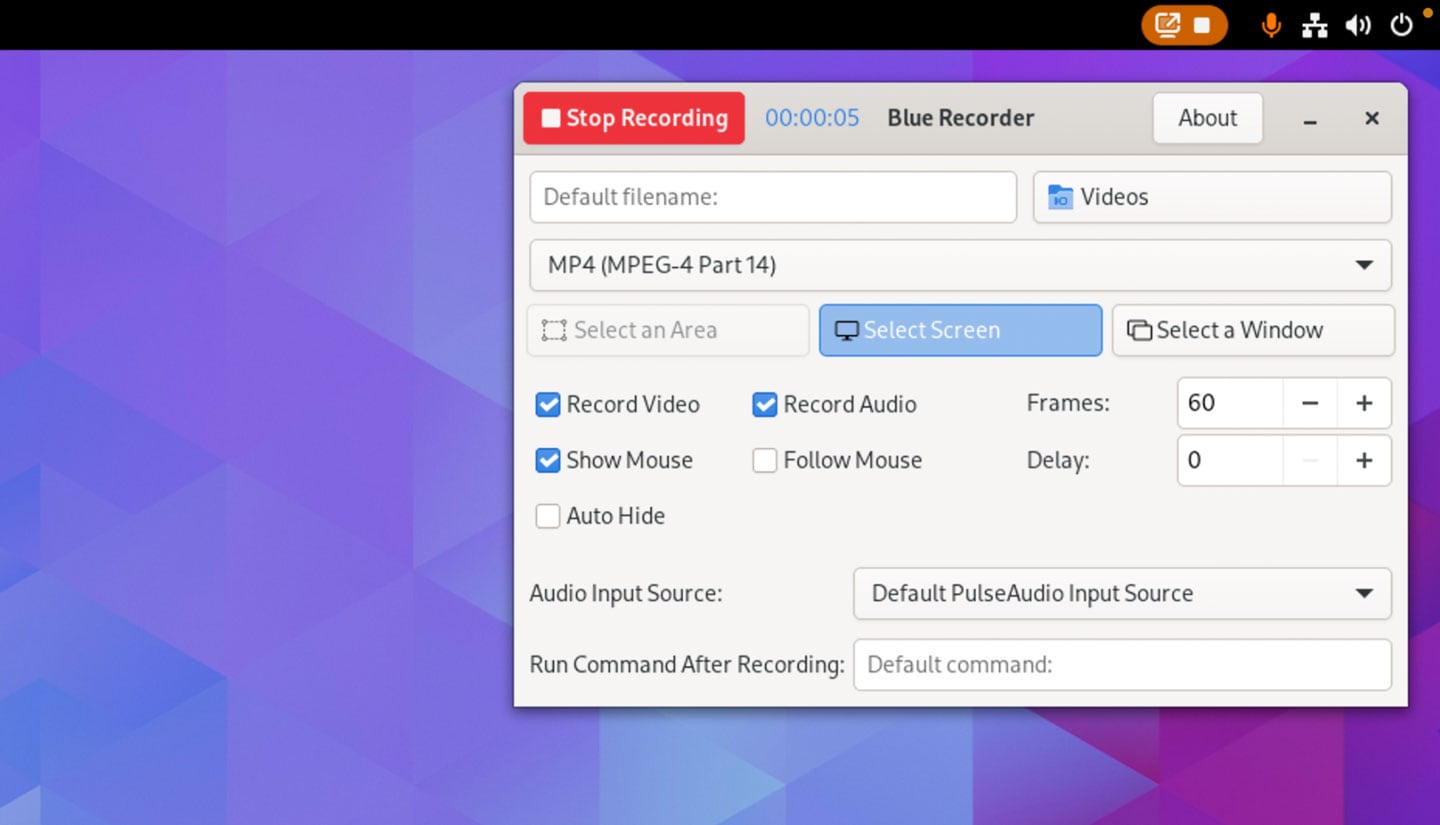The height and width of the screenshot is (825, 1440).
Task: Click the wired network icon in top bar
Action: click(1314, 25)
